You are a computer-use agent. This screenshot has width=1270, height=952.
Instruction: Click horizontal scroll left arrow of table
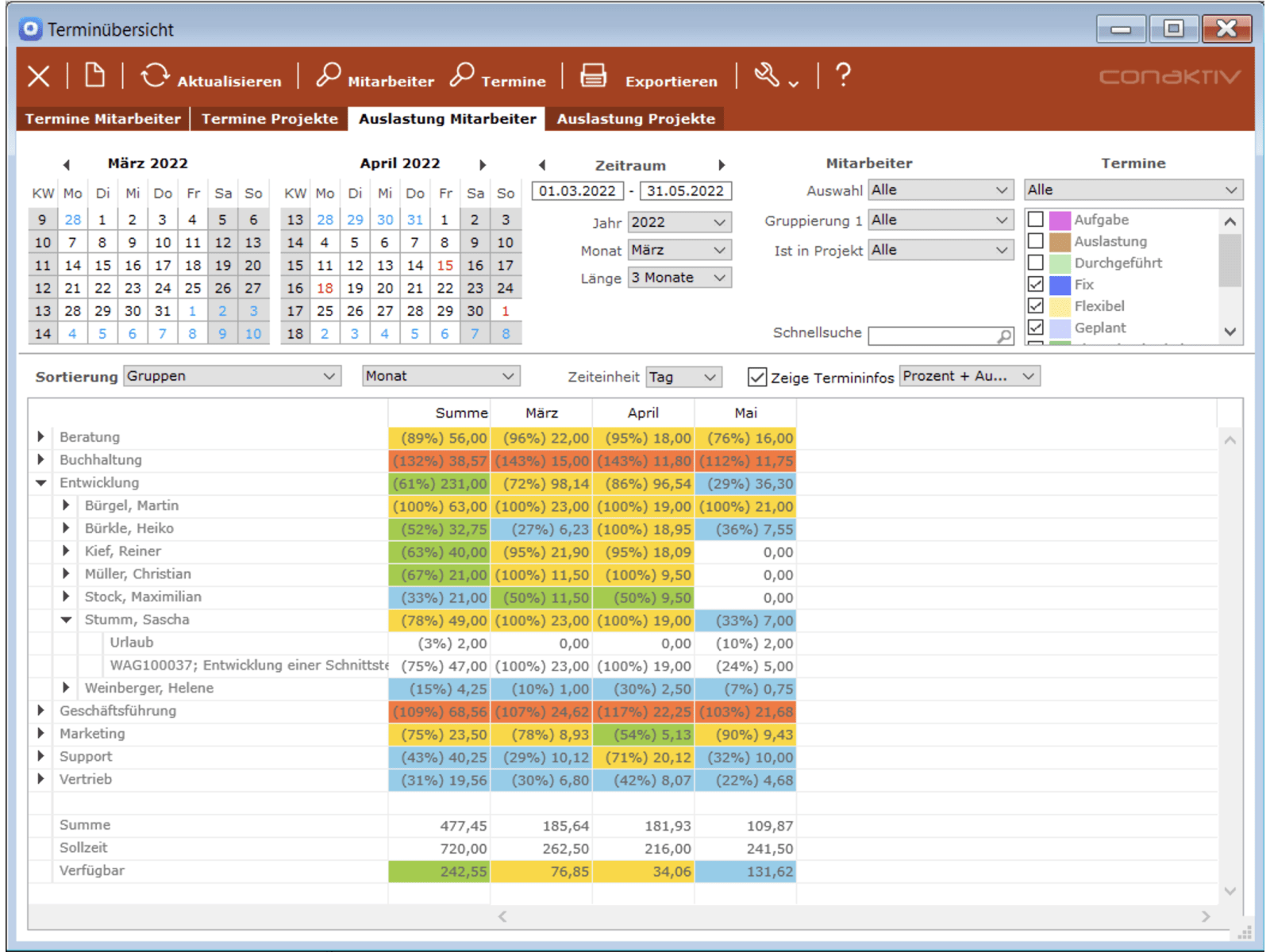tap(502, 916)
